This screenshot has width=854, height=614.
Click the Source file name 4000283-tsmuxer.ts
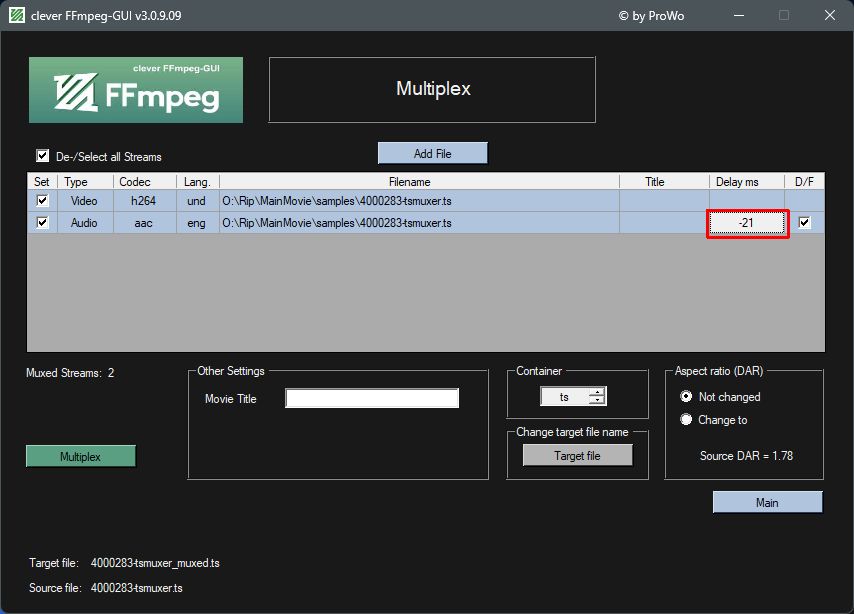coord(137,588)
